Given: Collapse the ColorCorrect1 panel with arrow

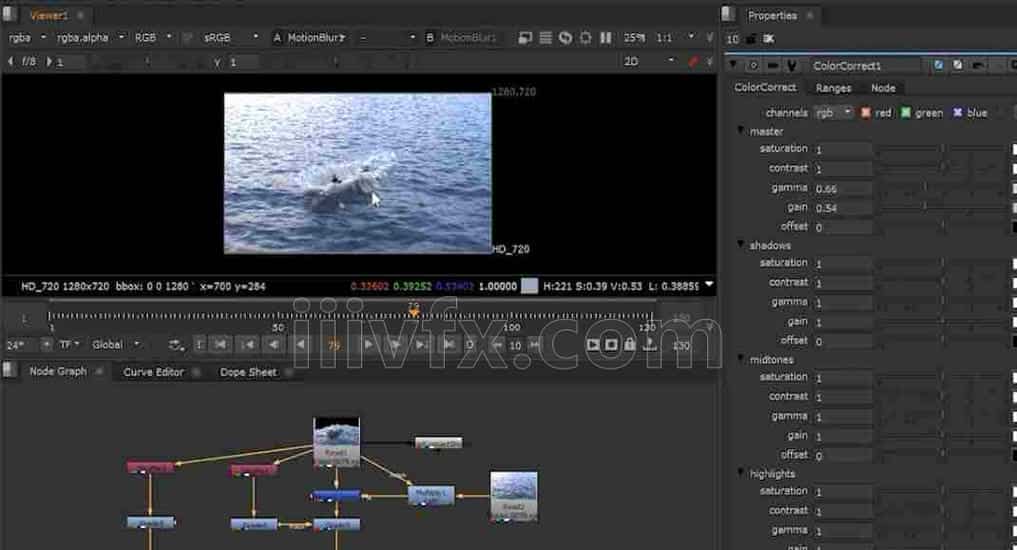Looking at the screenshot, I should tap(733, 65).
